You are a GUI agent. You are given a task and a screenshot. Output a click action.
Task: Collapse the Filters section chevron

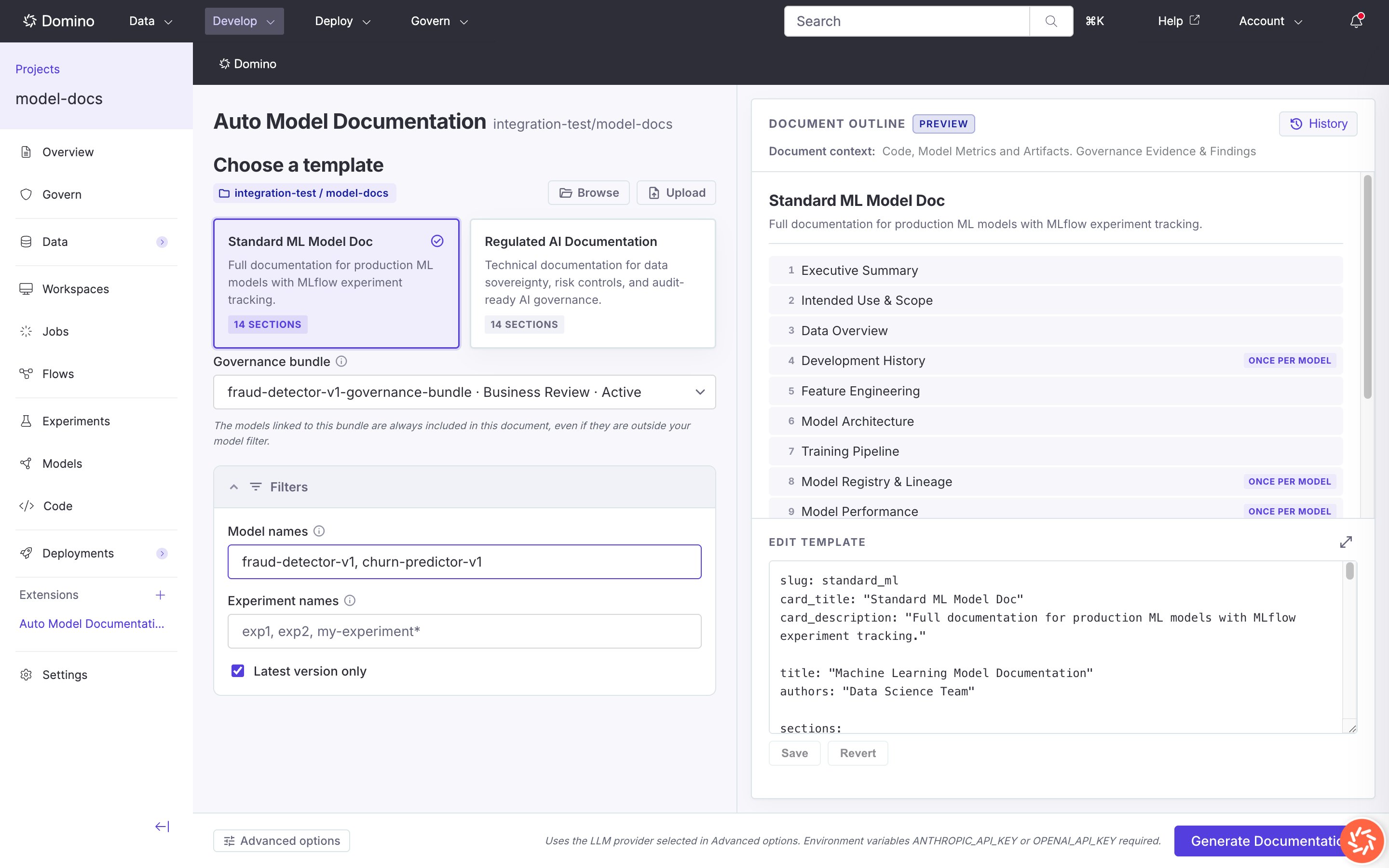click(x=233, y=487)
